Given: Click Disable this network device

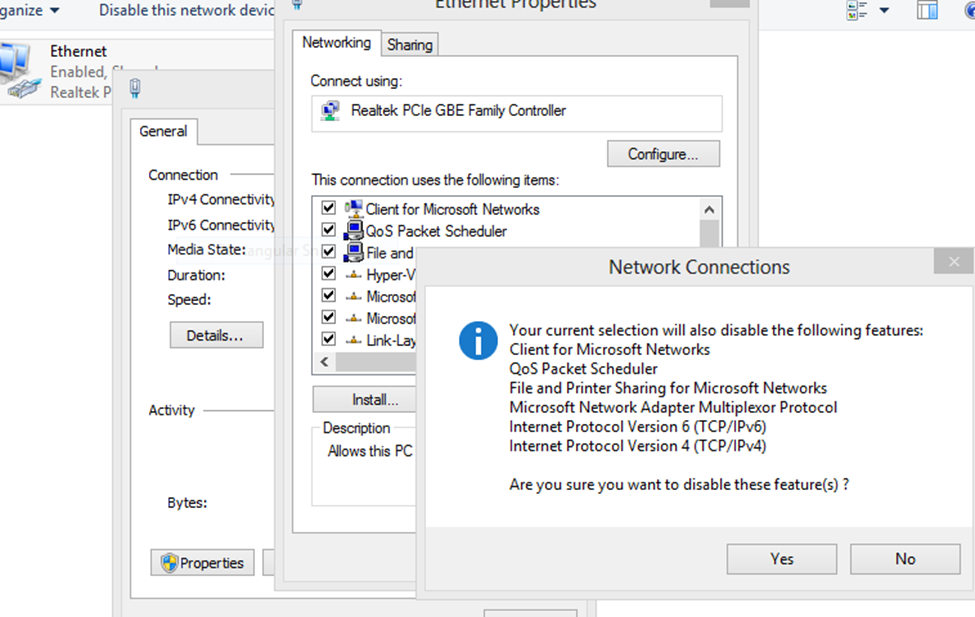Looking at the screenshot, I should coord(186,10).
